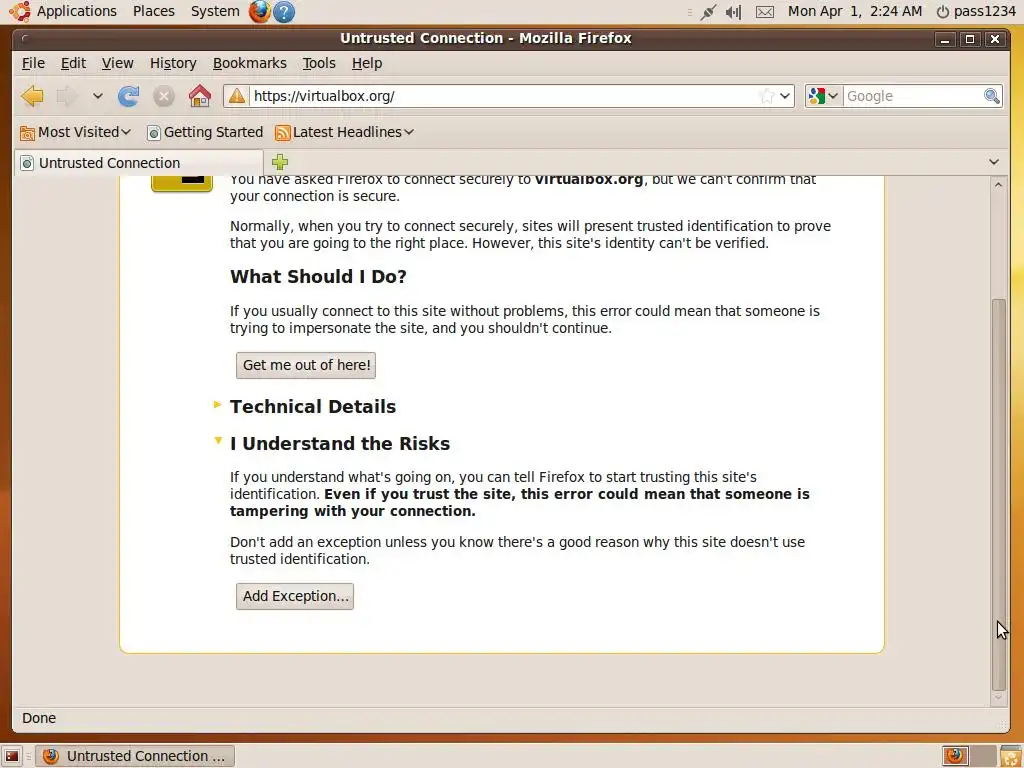Click into the URL address field

pos(504,96)
